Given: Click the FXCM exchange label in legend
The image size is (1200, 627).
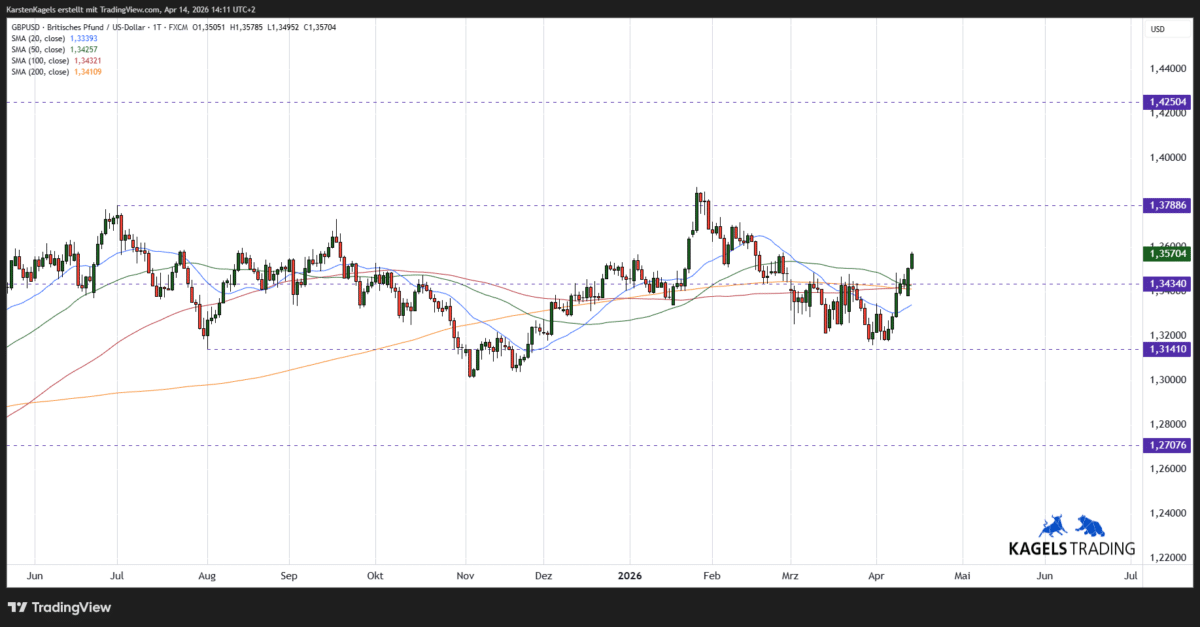Looking at the screenshot, I should [x=179, y=28].
